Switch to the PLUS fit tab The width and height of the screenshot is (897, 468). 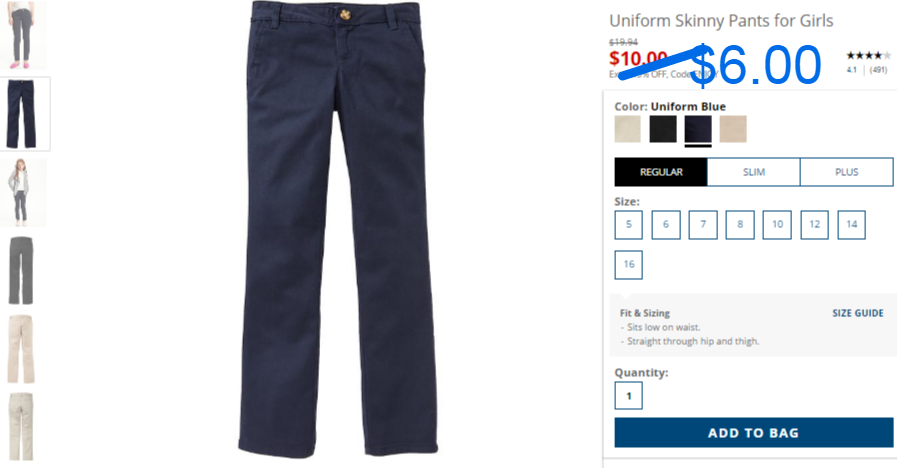[847, 172]
